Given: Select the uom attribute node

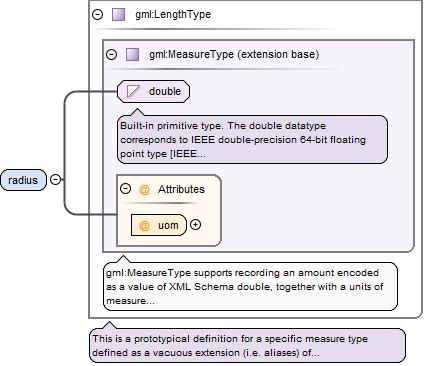Looking at the screenshot, I should click(159, 225).
